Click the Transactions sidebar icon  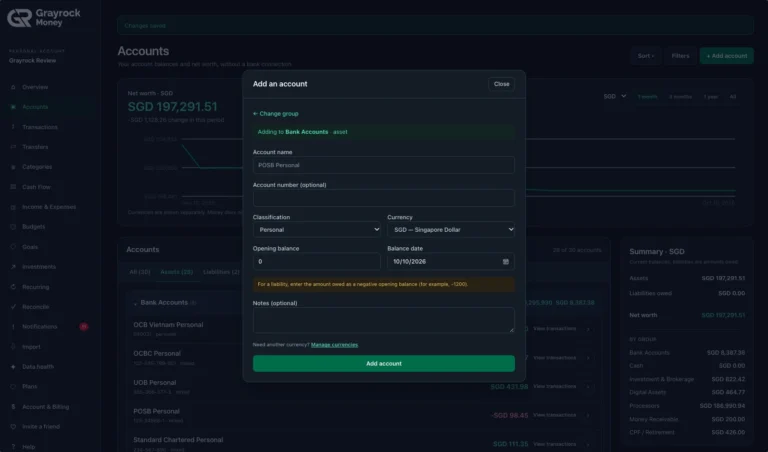pyautogui.click(x=13, y=127)
